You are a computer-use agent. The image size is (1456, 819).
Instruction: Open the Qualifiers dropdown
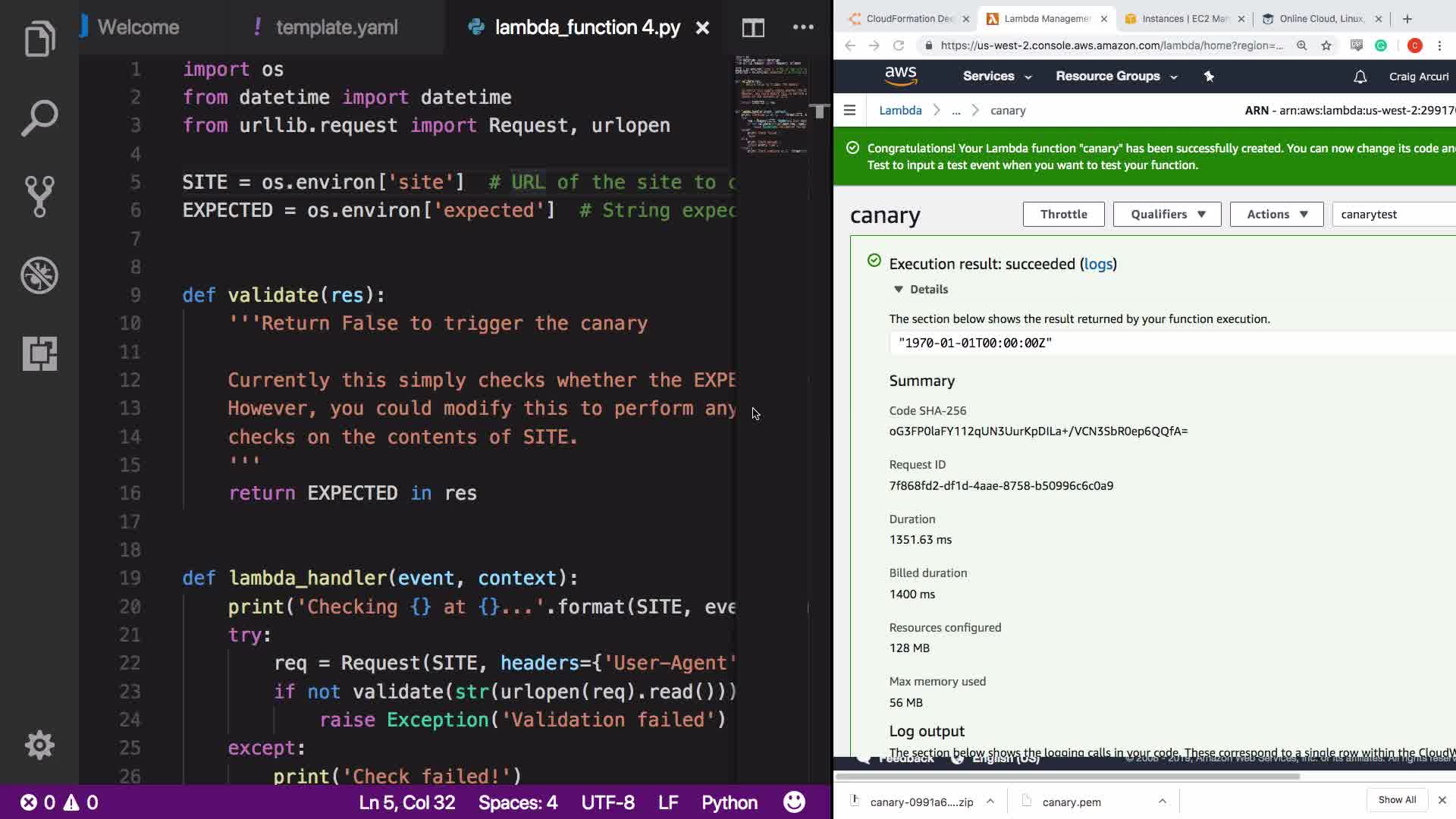click(x=1166, y=215)
